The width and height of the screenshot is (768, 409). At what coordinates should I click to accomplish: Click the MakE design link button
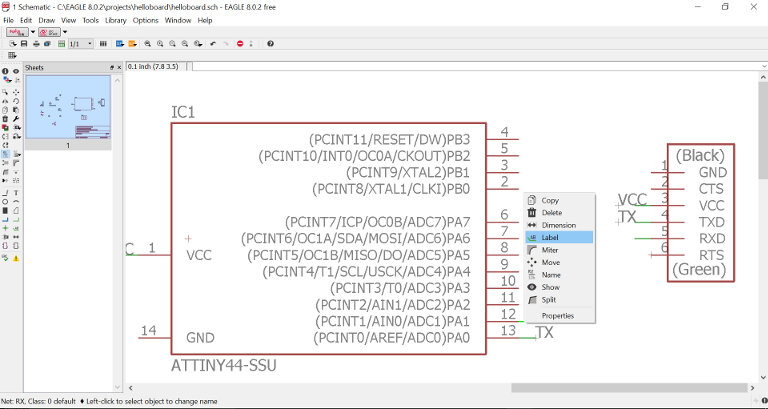coord(17,32)
